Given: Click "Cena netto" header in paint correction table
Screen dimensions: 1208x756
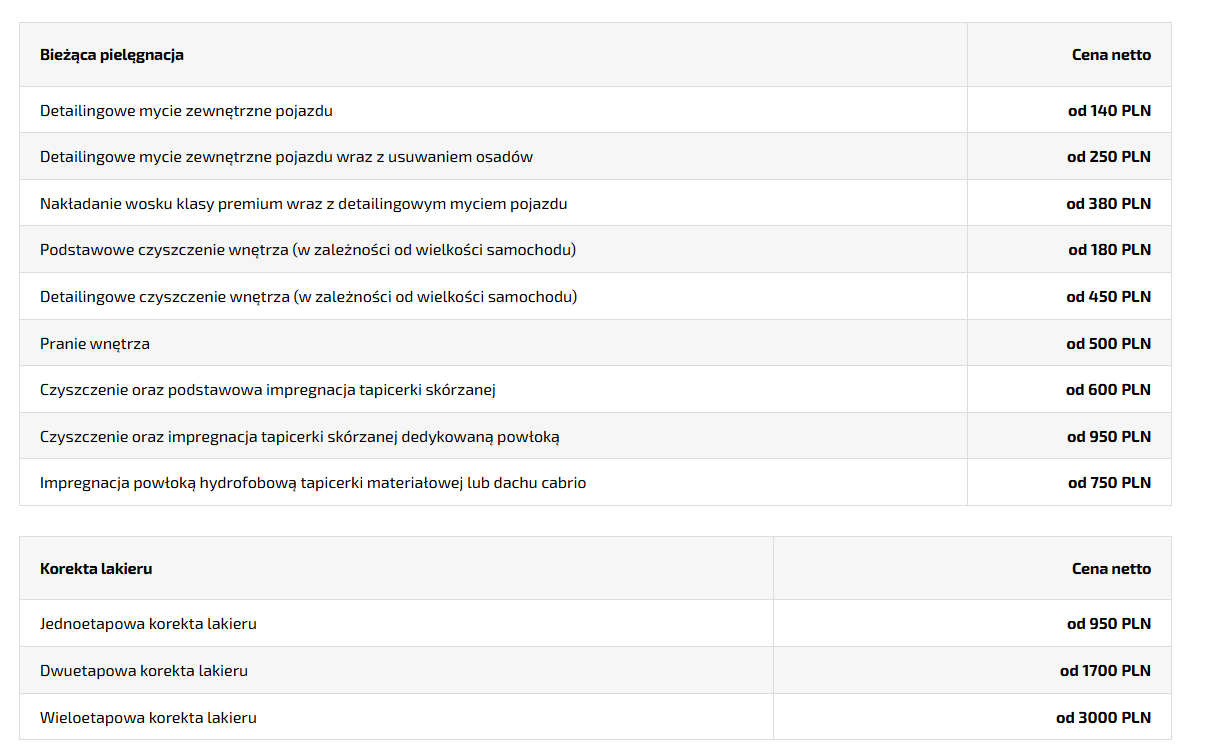Looking at the screenshot, I should 1111,569.
